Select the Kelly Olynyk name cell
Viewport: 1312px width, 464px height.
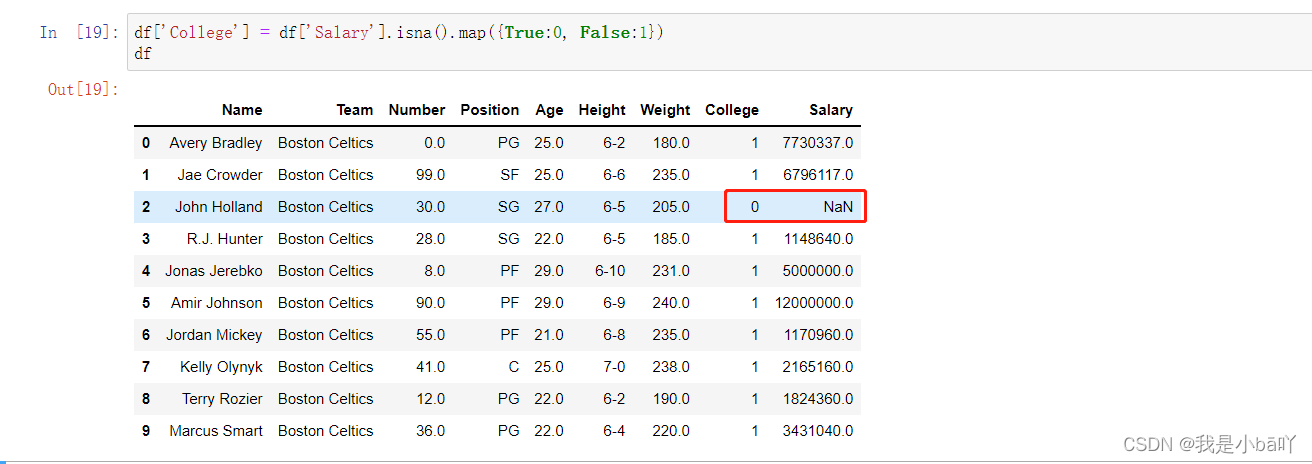pyautogui.click(x=221, y=367)
